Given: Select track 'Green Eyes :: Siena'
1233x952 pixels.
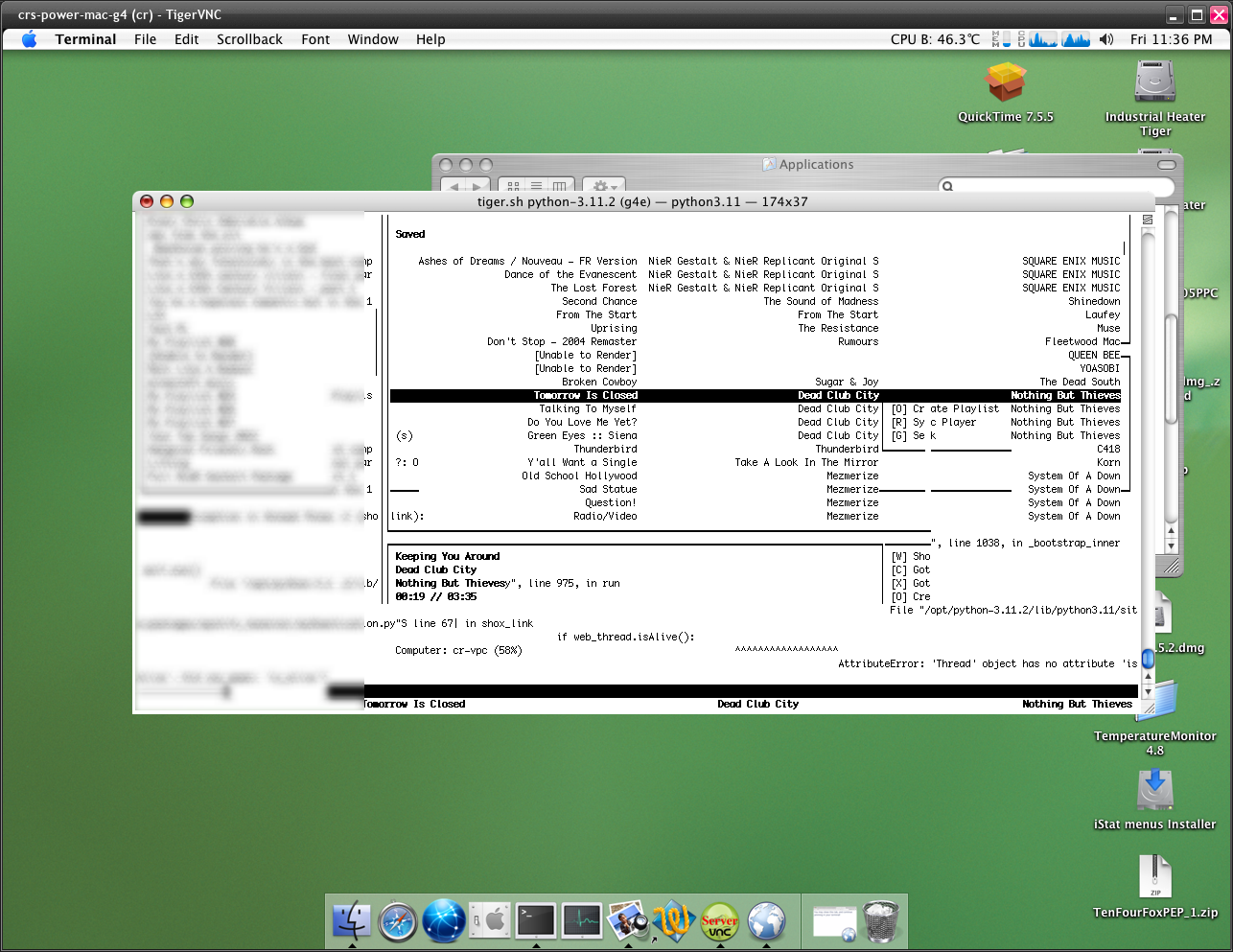Looking at the screenshot, I should [x=582, y=435].
